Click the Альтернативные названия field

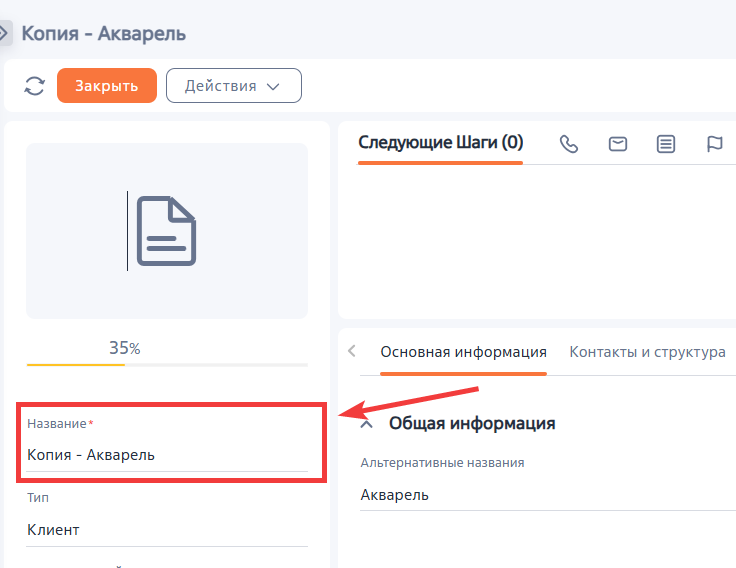coord(548,495)
